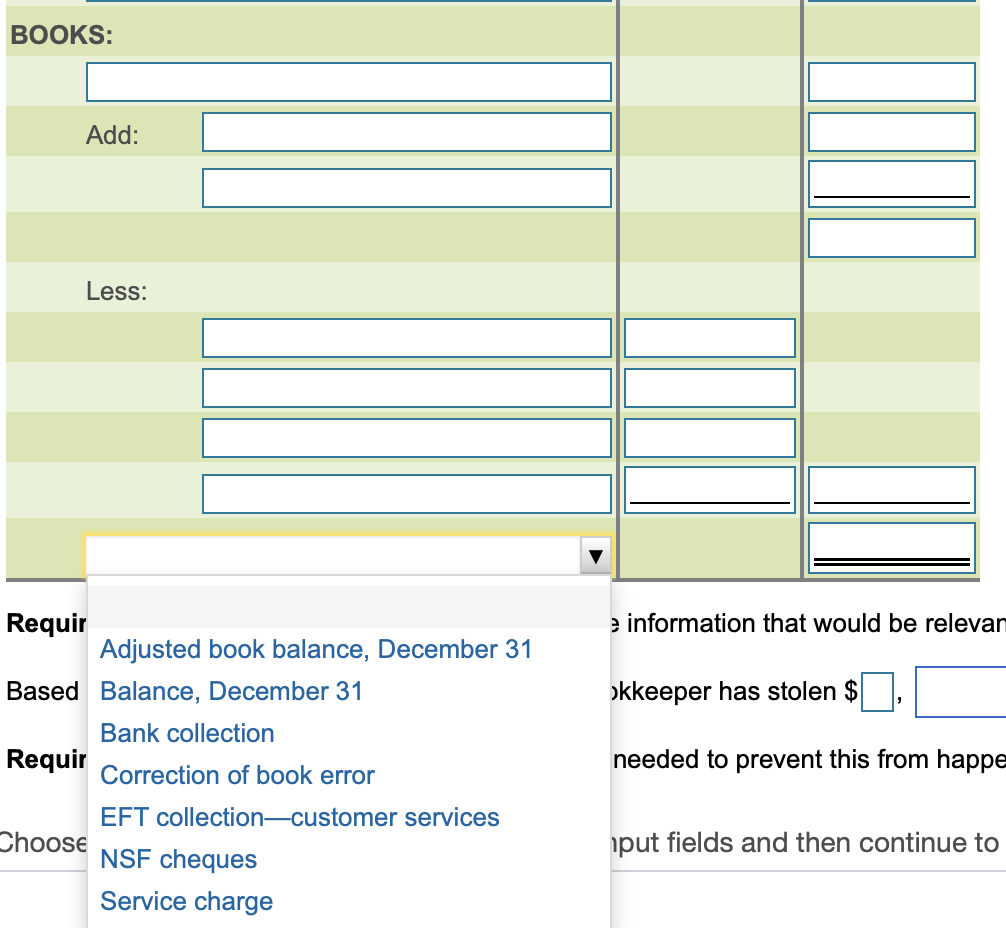Viewport: 1006px width, 928px height.
Task: Select 'EFT collection—customer services' entry
Action: 298,817
